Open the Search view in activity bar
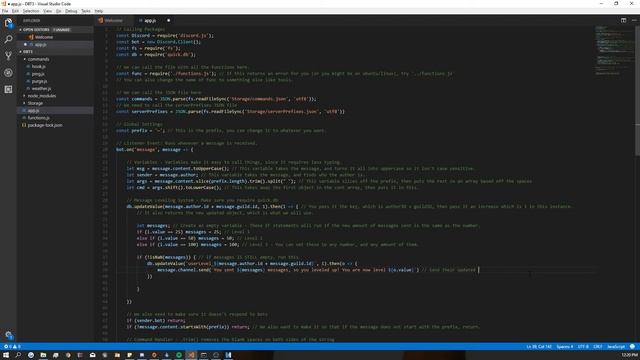 point(8,39)
